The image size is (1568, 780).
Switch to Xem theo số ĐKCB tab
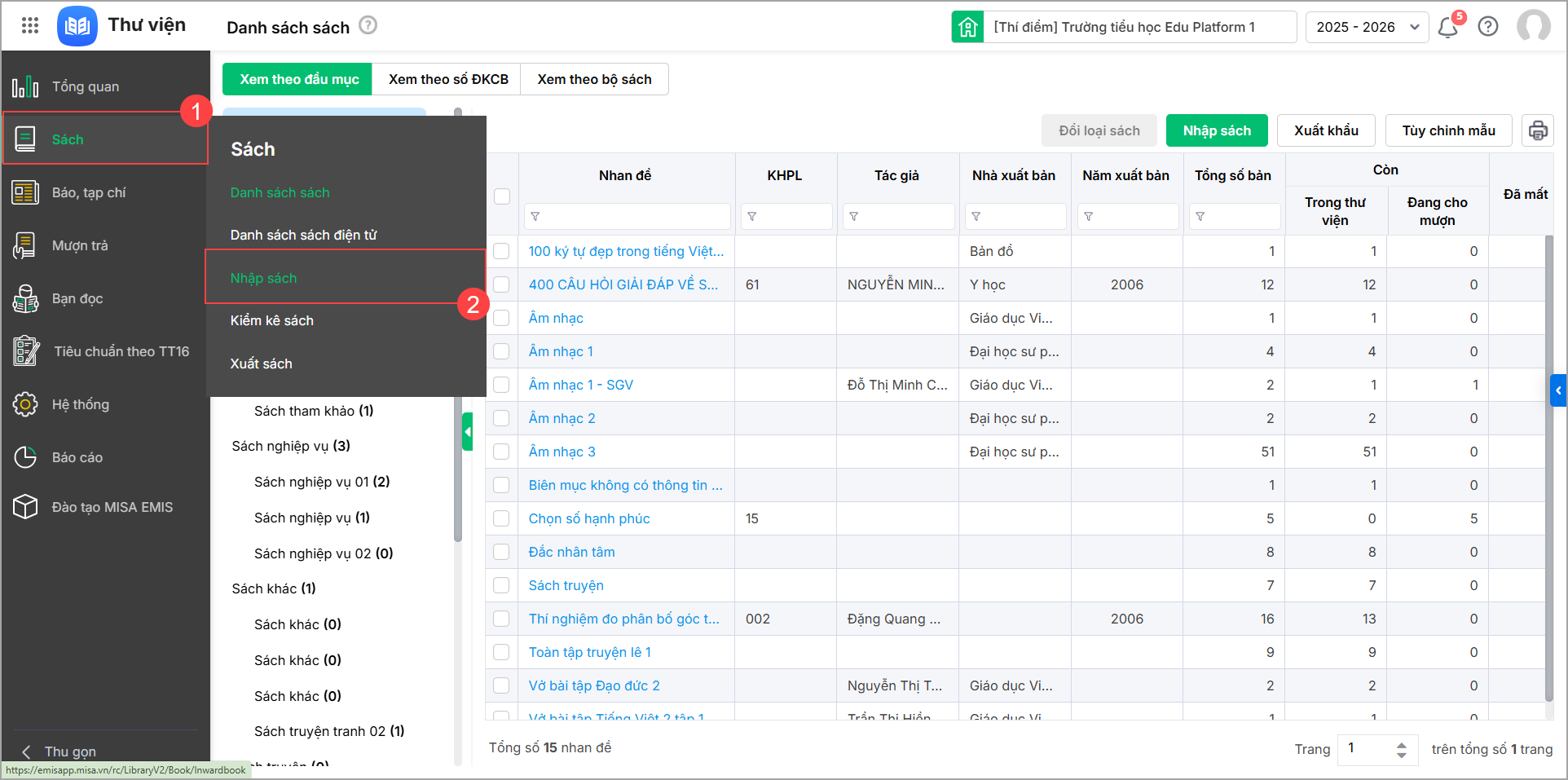click(447, 79)
